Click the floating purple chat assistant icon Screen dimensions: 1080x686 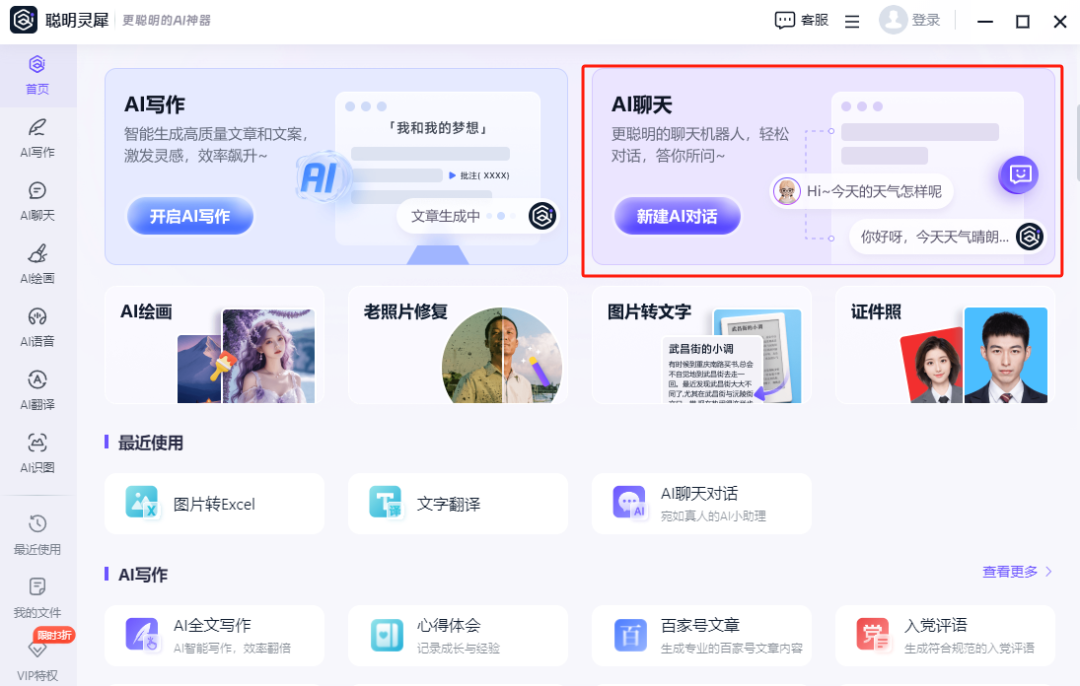[1018, 175]
